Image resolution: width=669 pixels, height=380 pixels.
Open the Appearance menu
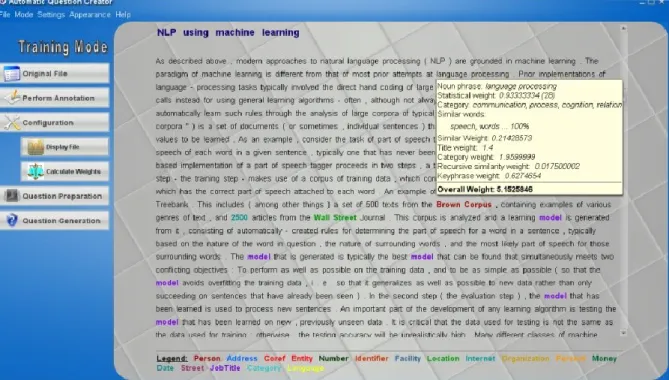(90, 15)
